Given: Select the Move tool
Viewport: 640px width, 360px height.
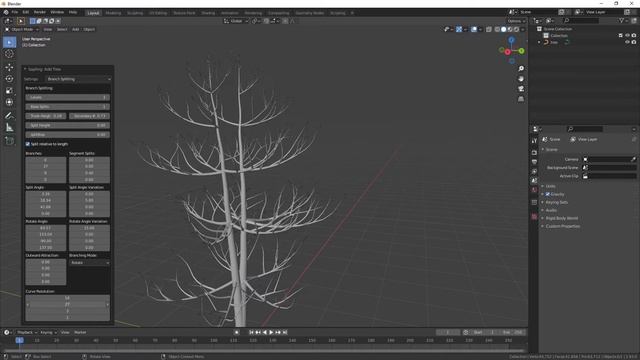Looking at the screenshot, I should tap(9, 67).
